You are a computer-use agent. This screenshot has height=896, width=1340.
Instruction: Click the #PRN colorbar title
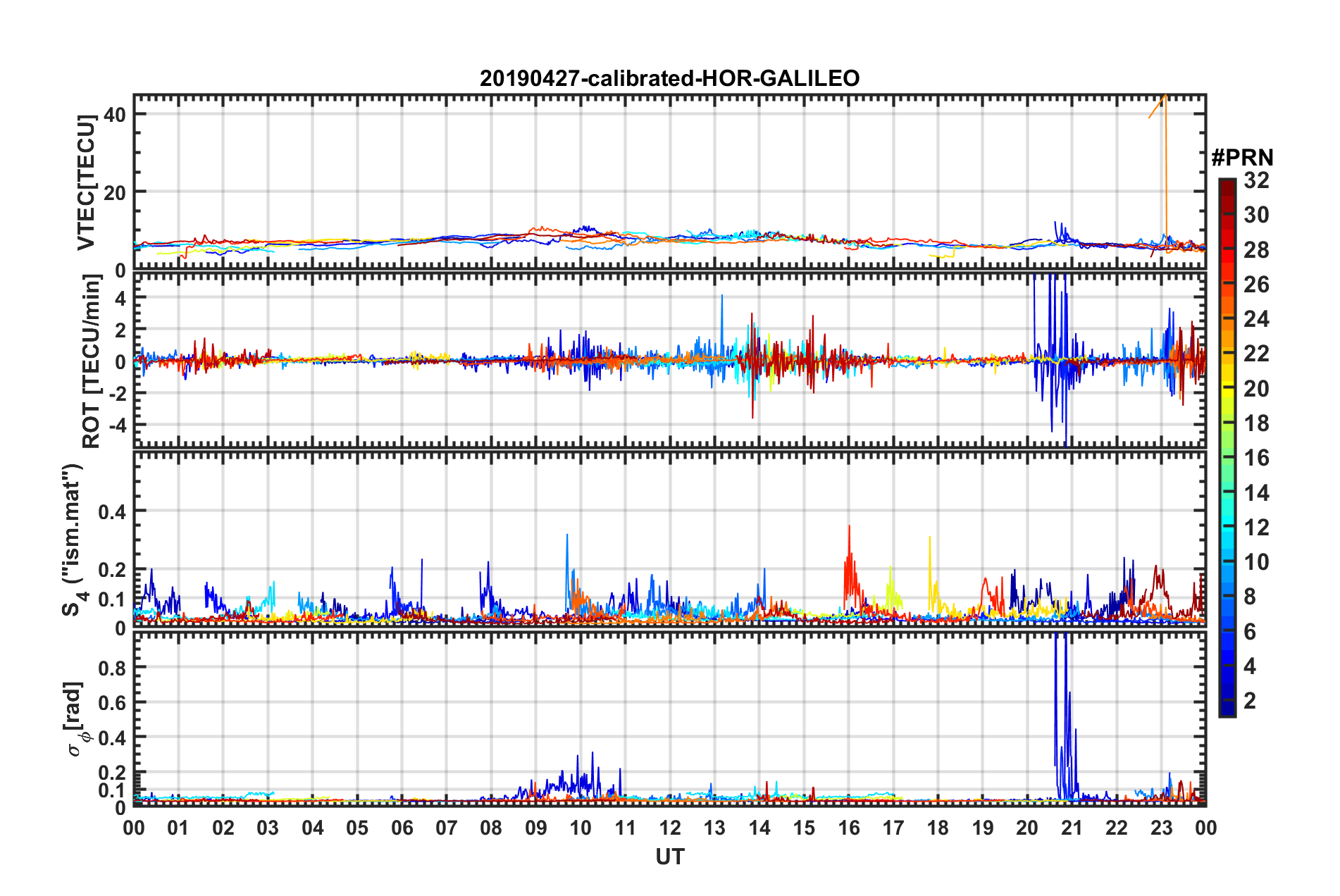tap(1242, 157)
